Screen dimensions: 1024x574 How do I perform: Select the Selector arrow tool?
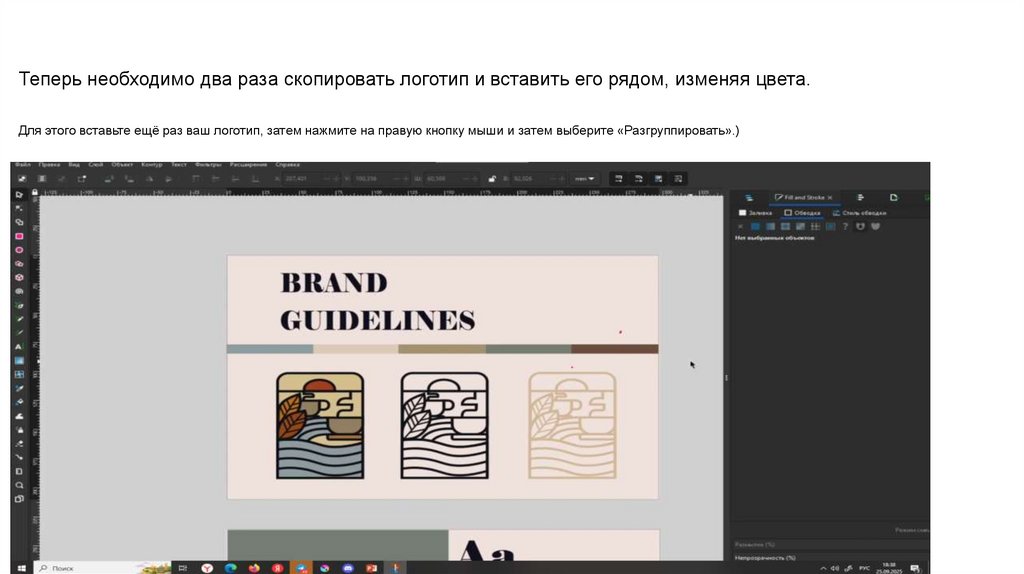[19, 193]
